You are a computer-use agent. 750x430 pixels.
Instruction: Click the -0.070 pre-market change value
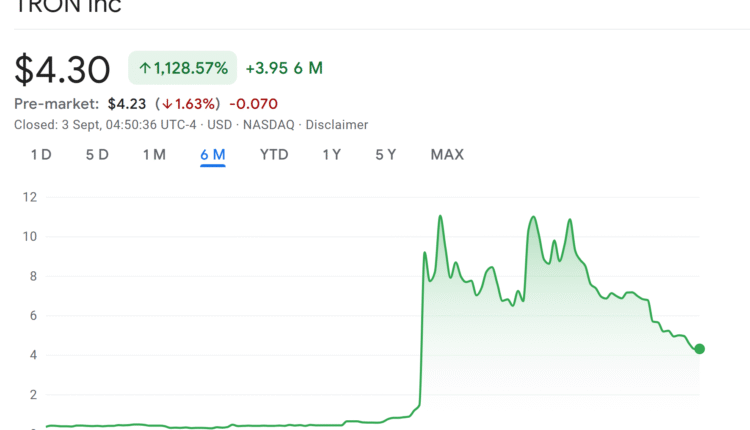coord(253,104)
